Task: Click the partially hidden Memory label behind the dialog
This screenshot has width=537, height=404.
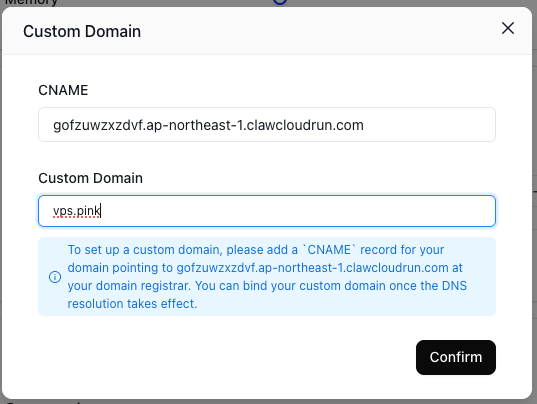Action: pos(31,3)
